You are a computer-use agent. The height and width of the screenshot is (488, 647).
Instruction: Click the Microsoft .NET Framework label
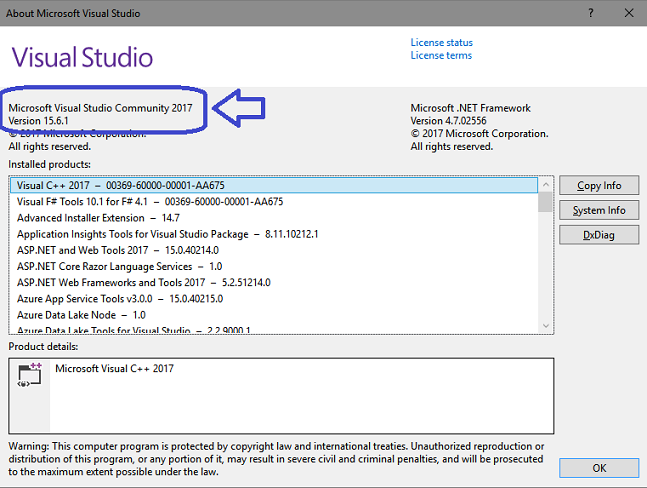pos(470,108)
